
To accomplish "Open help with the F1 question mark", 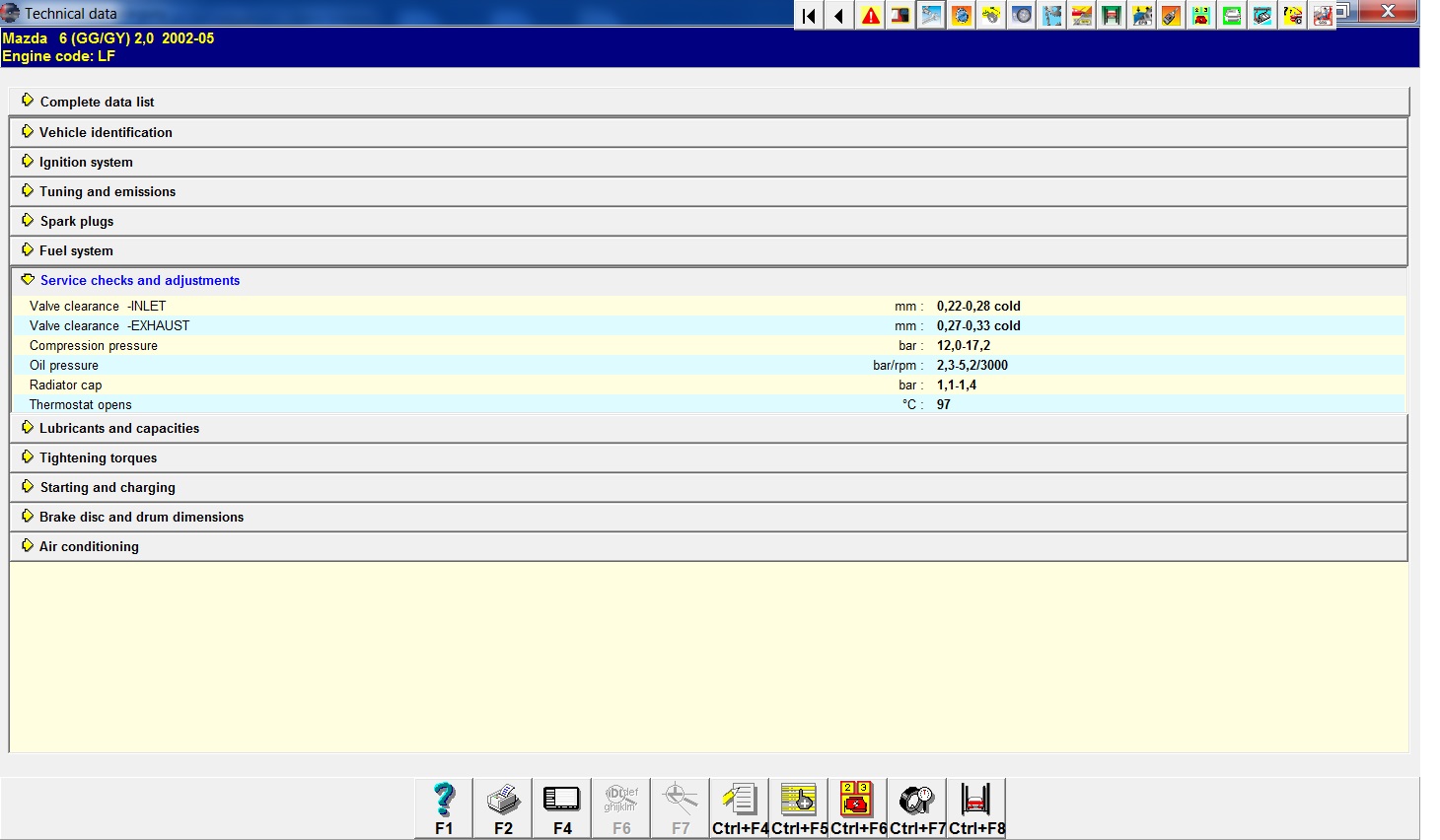I will coord(444,807).
